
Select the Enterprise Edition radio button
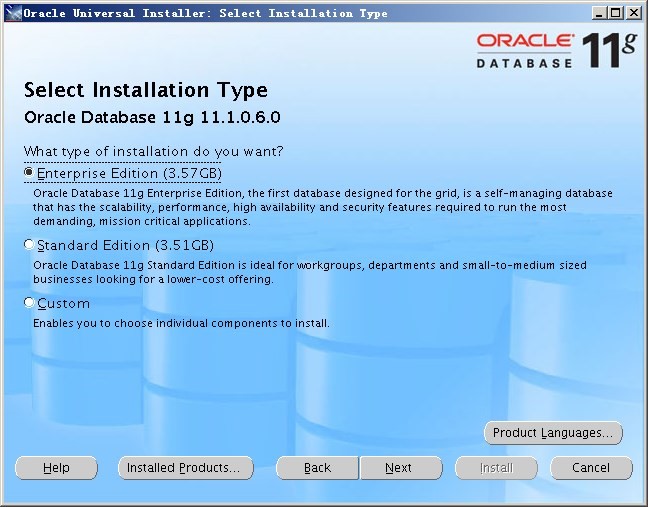point(29,173)
